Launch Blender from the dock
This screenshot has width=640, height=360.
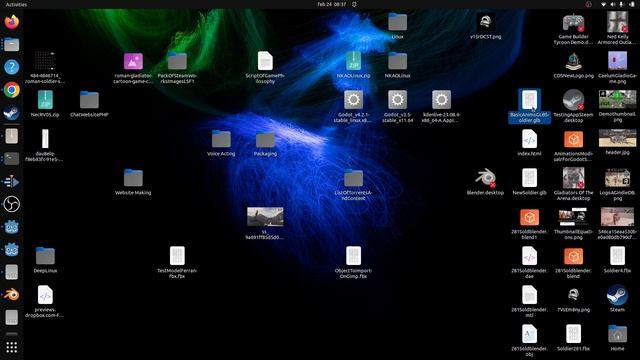pyautogui.click(x=11, y=294)
